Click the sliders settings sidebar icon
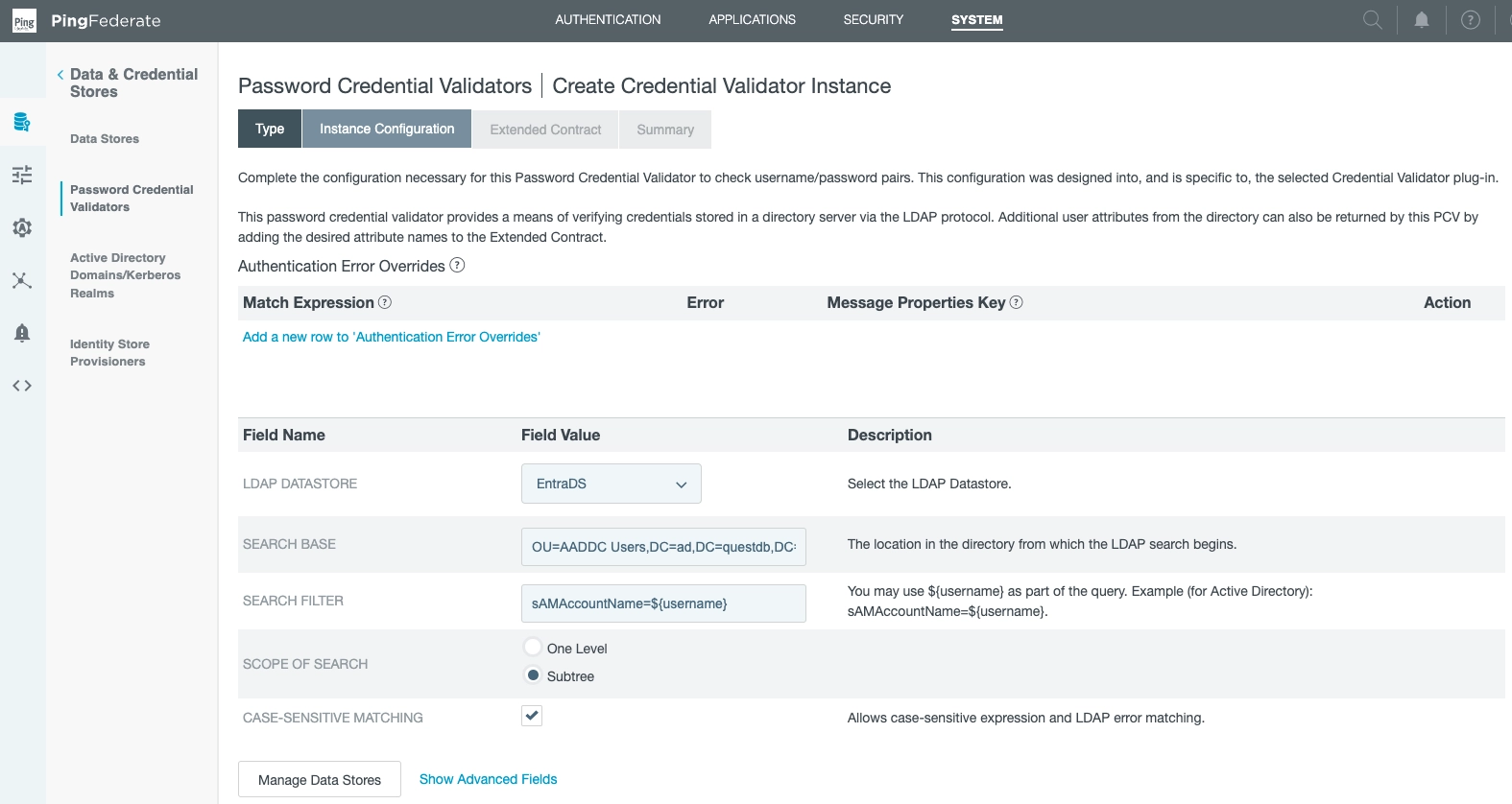 22,175
